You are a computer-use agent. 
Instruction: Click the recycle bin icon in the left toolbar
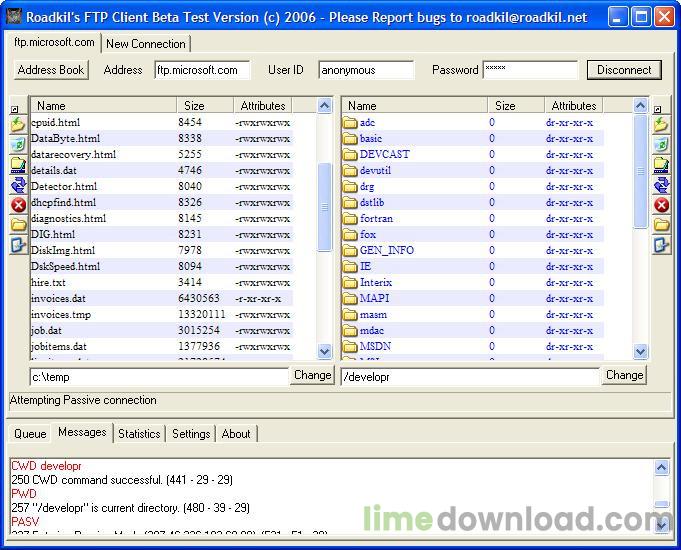18,145
